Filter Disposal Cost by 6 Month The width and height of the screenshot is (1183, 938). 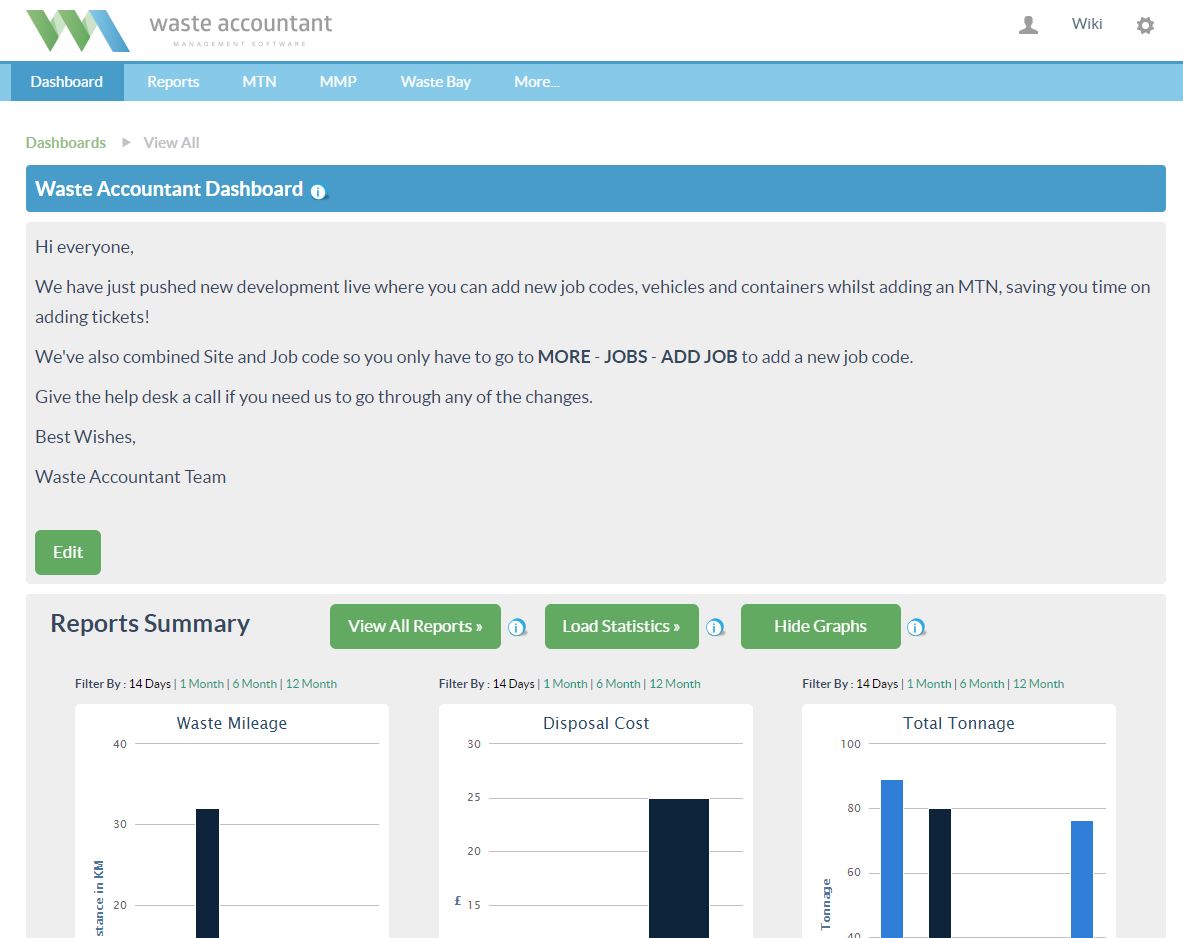coord(618,684)
